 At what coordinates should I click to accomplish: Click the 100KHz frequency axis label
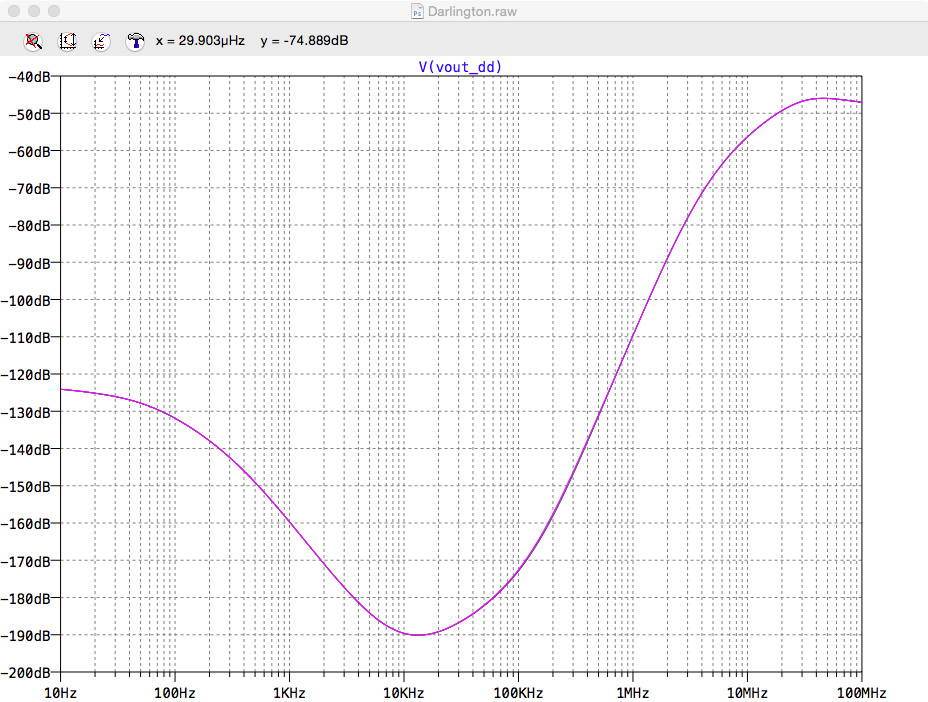(518, 693)
